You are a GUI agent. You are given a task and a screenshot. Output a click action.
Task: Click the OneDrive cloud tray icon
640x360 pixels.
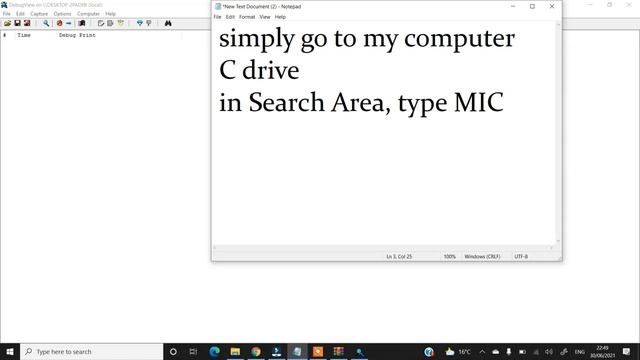click(496, 351)
